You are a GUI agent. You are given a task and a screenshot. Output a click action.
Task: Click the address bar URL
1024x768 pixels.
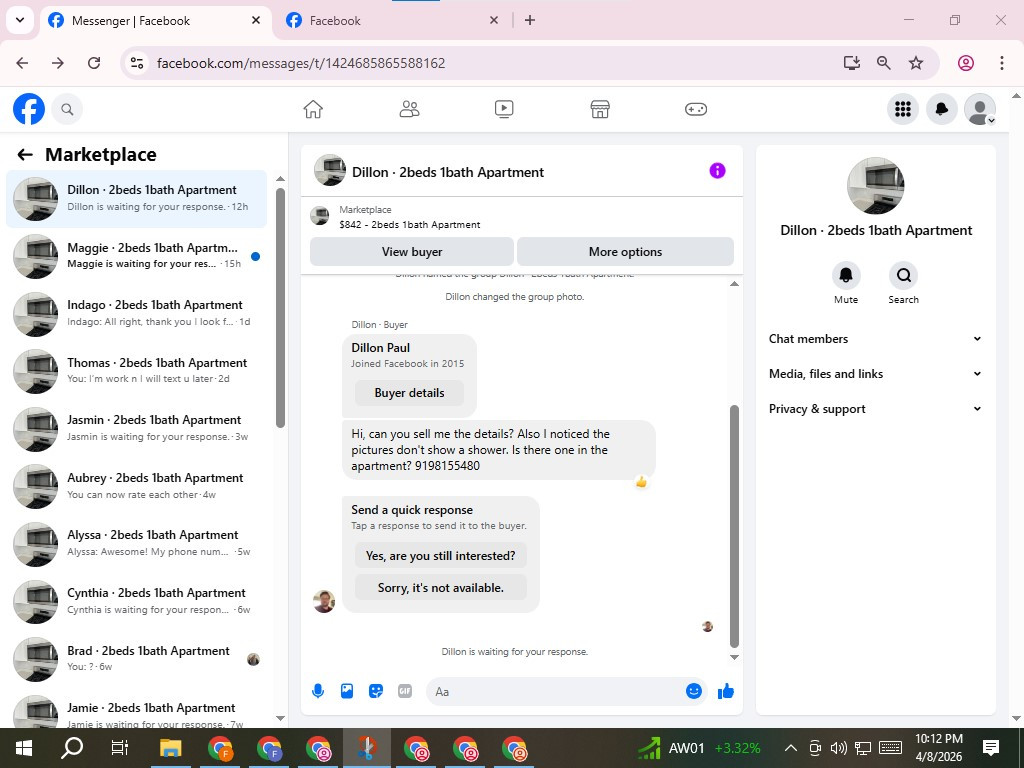pos(301,63)
